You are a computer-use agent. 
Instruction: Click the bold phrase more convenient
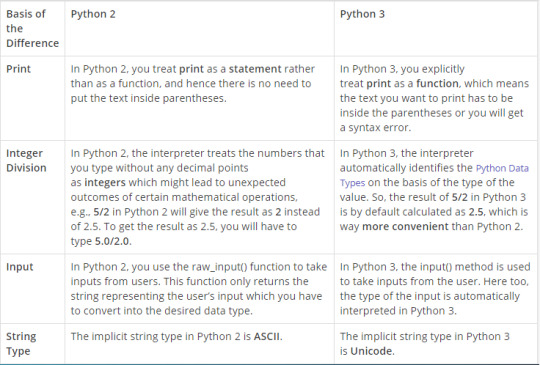tap(405, 227)
